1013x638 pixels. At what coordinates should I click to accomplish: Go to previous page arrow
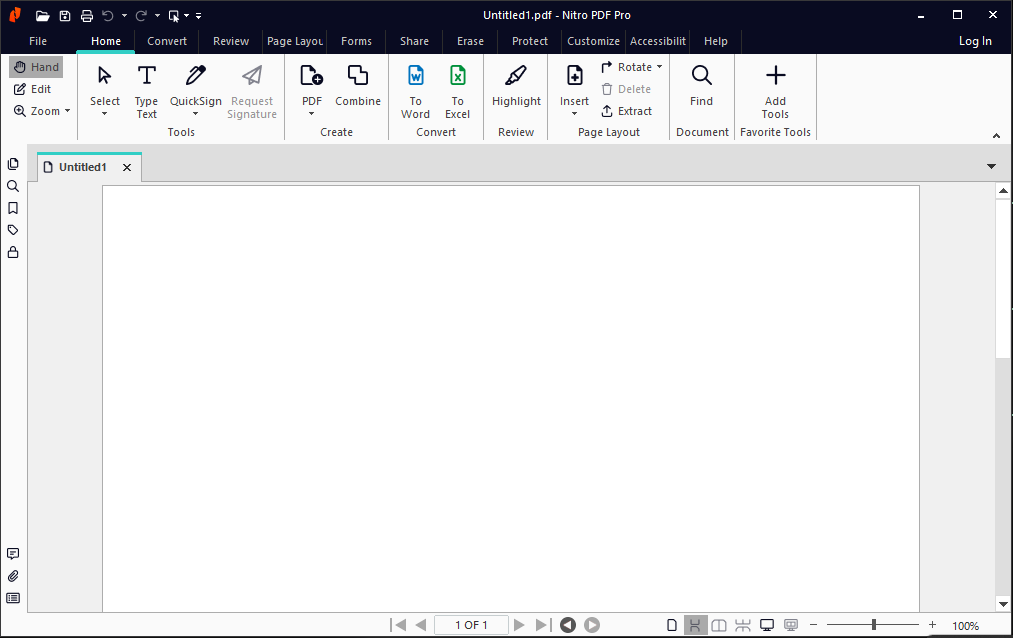[x=421, y=625]
